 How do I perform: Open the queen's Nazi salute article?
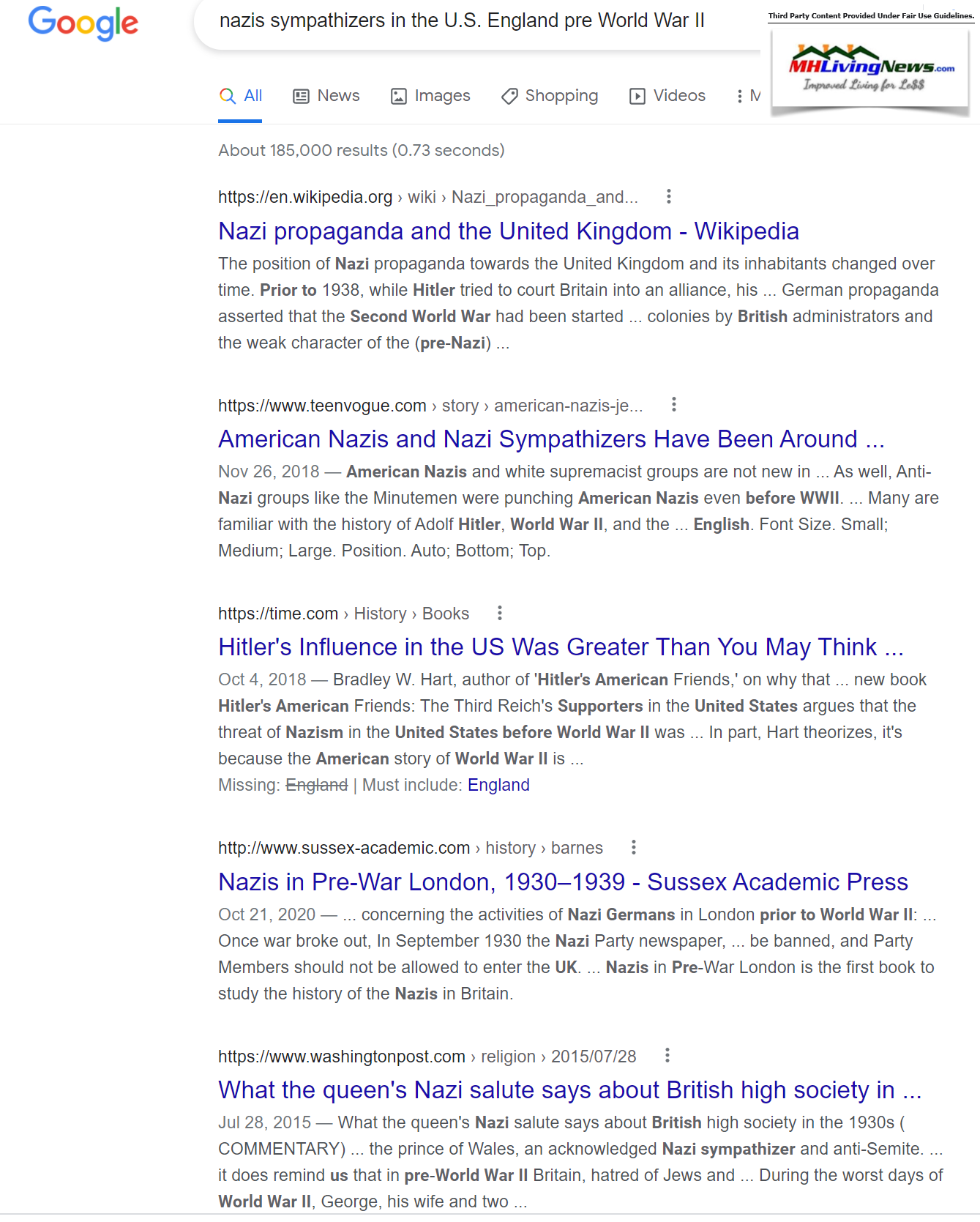569,1090
